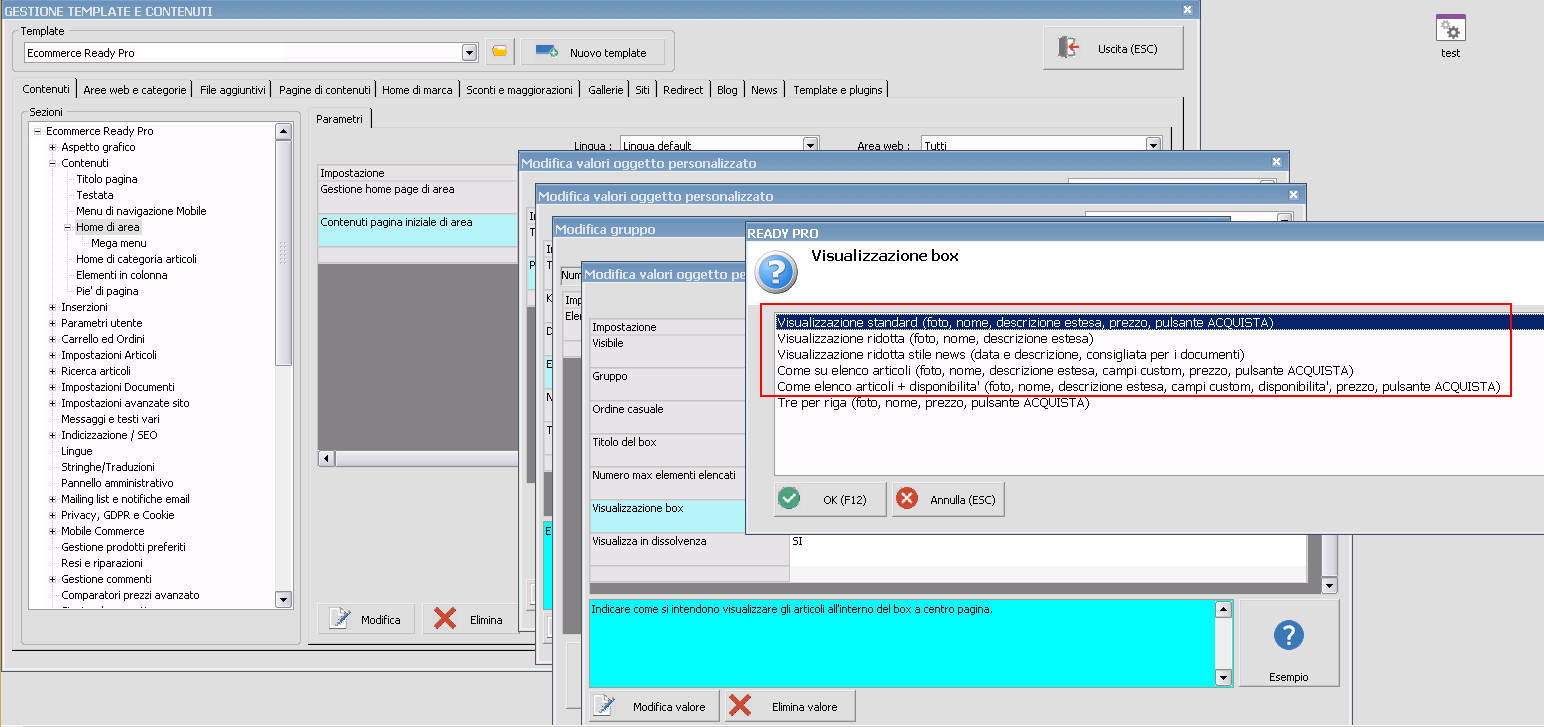Image resolution: width=1544 pixels, height=727 pixels.
Task: Select Stringhe/Traduzioni tree item
Action: point(108,467)
